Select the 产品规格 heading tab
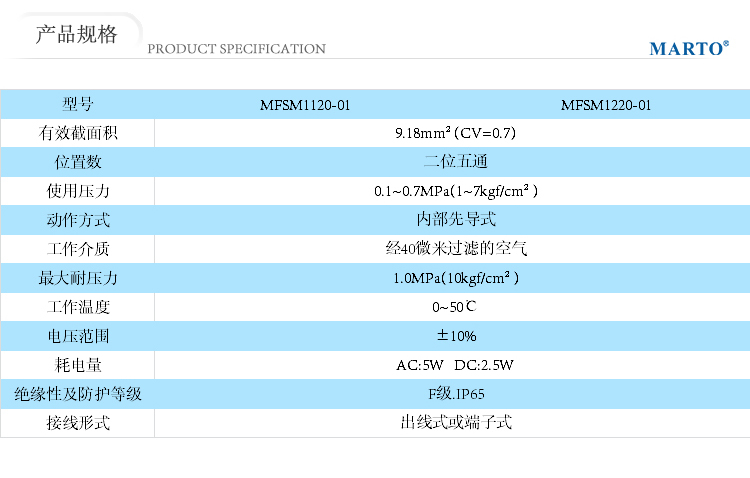 76,35
